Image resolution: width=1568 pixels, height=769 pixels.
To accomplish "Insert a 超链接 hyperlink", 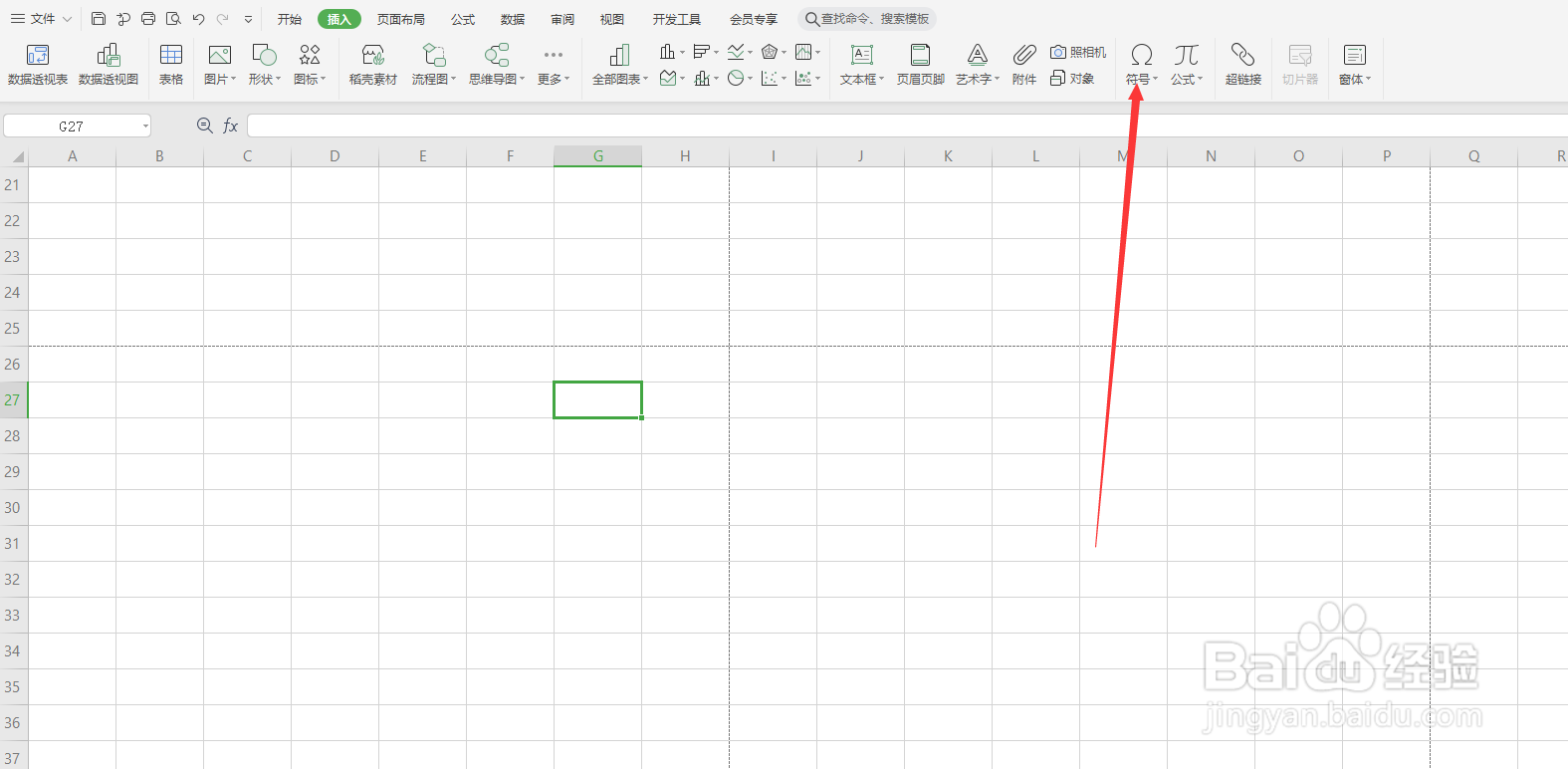I will click(1243, 65).
